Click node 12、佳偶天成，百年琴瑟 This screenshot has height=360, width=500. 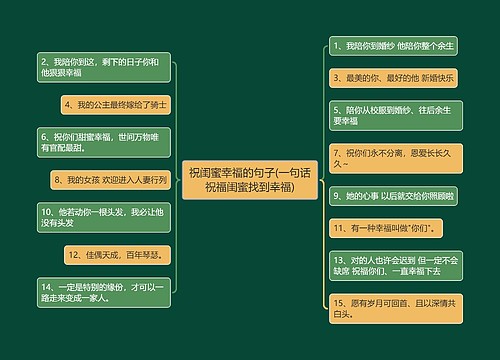pos(117,255)
